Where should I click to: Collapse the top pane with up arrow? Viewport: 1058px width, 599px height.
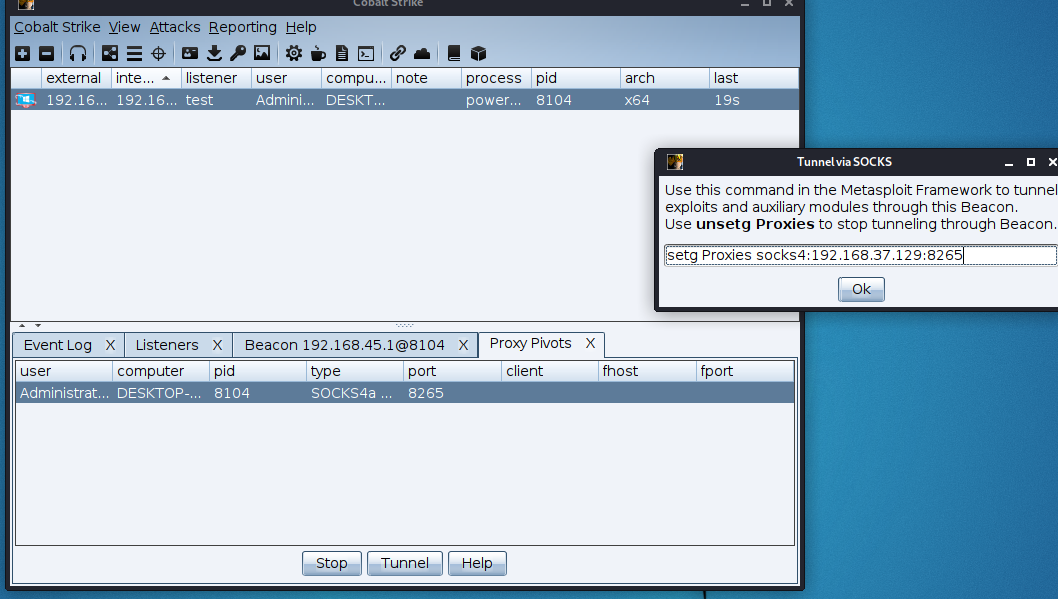[22, 325]
